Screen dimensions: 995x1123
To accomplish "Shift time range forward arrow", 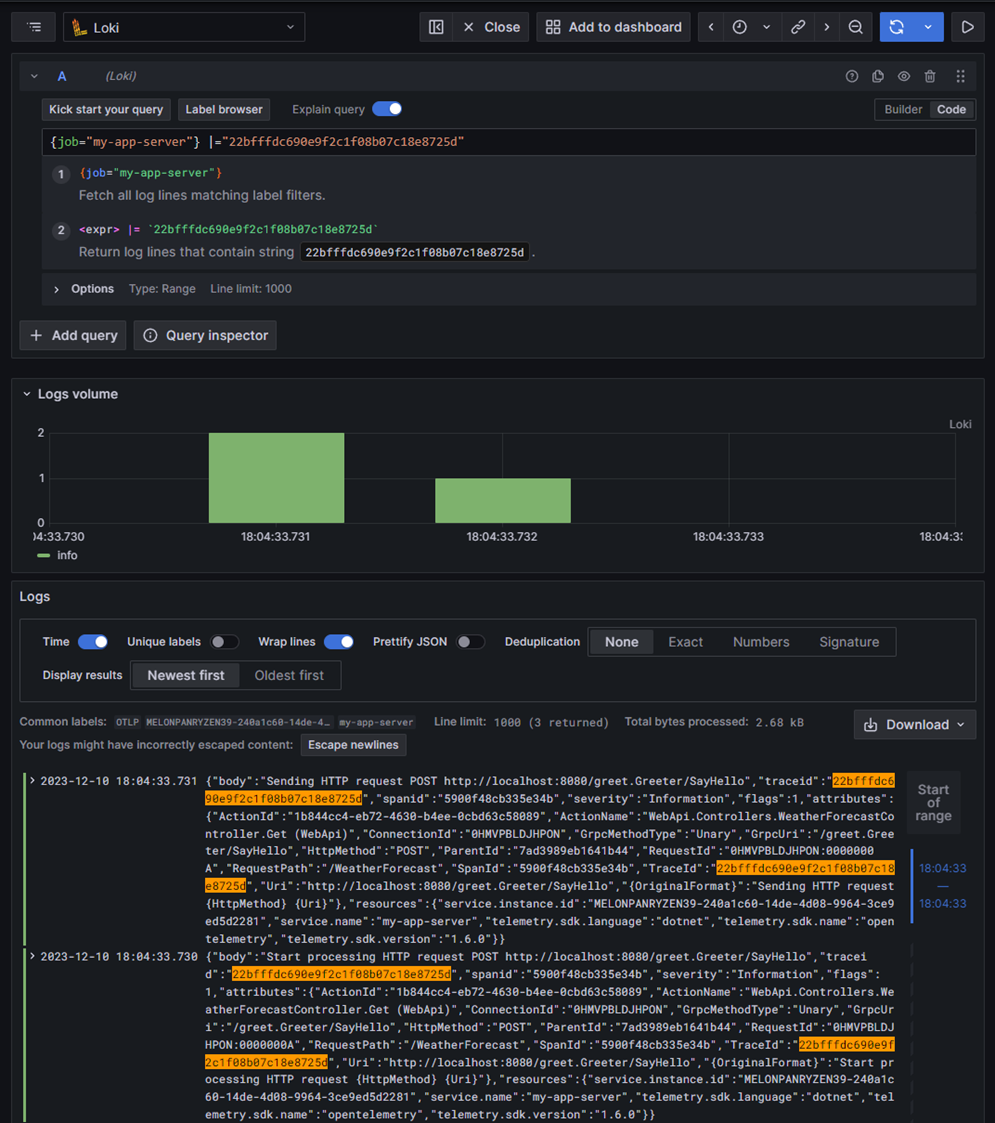I will pyautogui.click(x=827, y=27).
